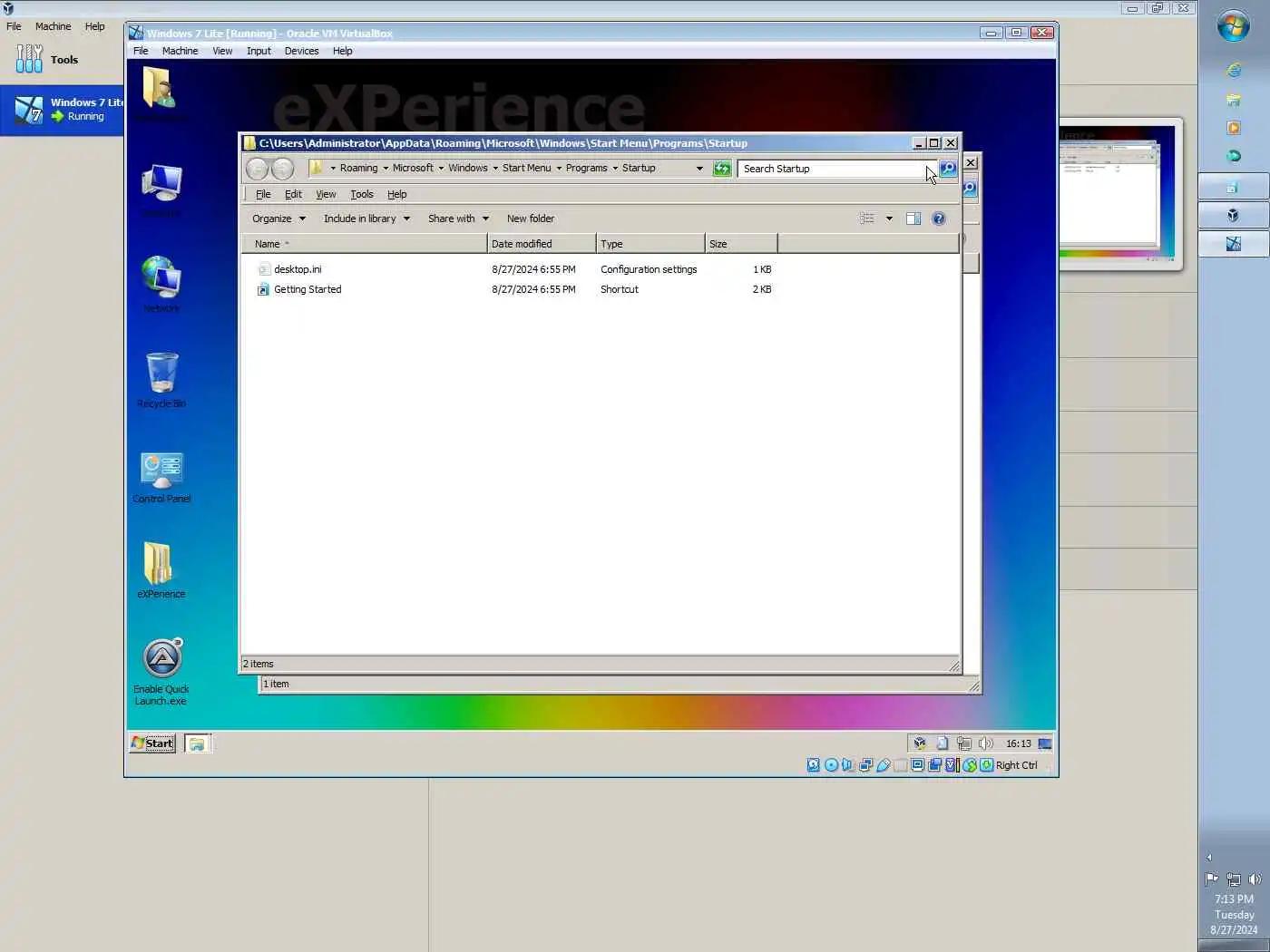
Task: Open the Computer desktop icon in the VM
Action: (x=161, y=187)
